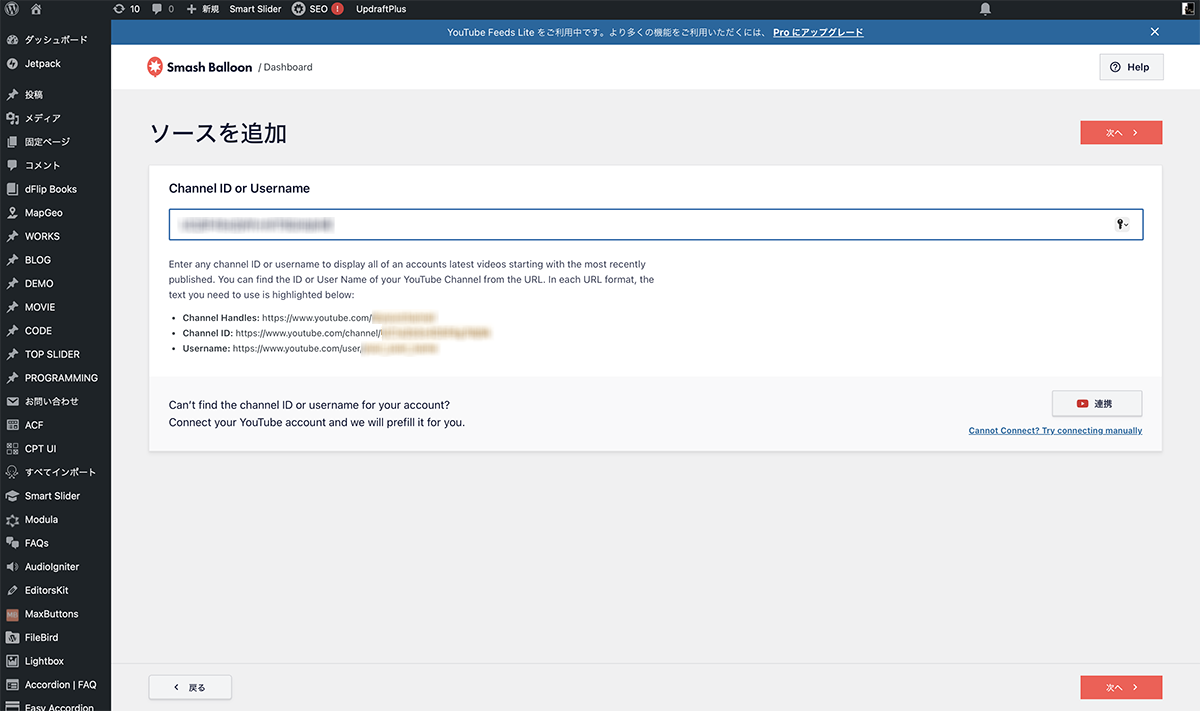Open the Help button
This screenshot has height=711, width=1200.
point(1131,67)
